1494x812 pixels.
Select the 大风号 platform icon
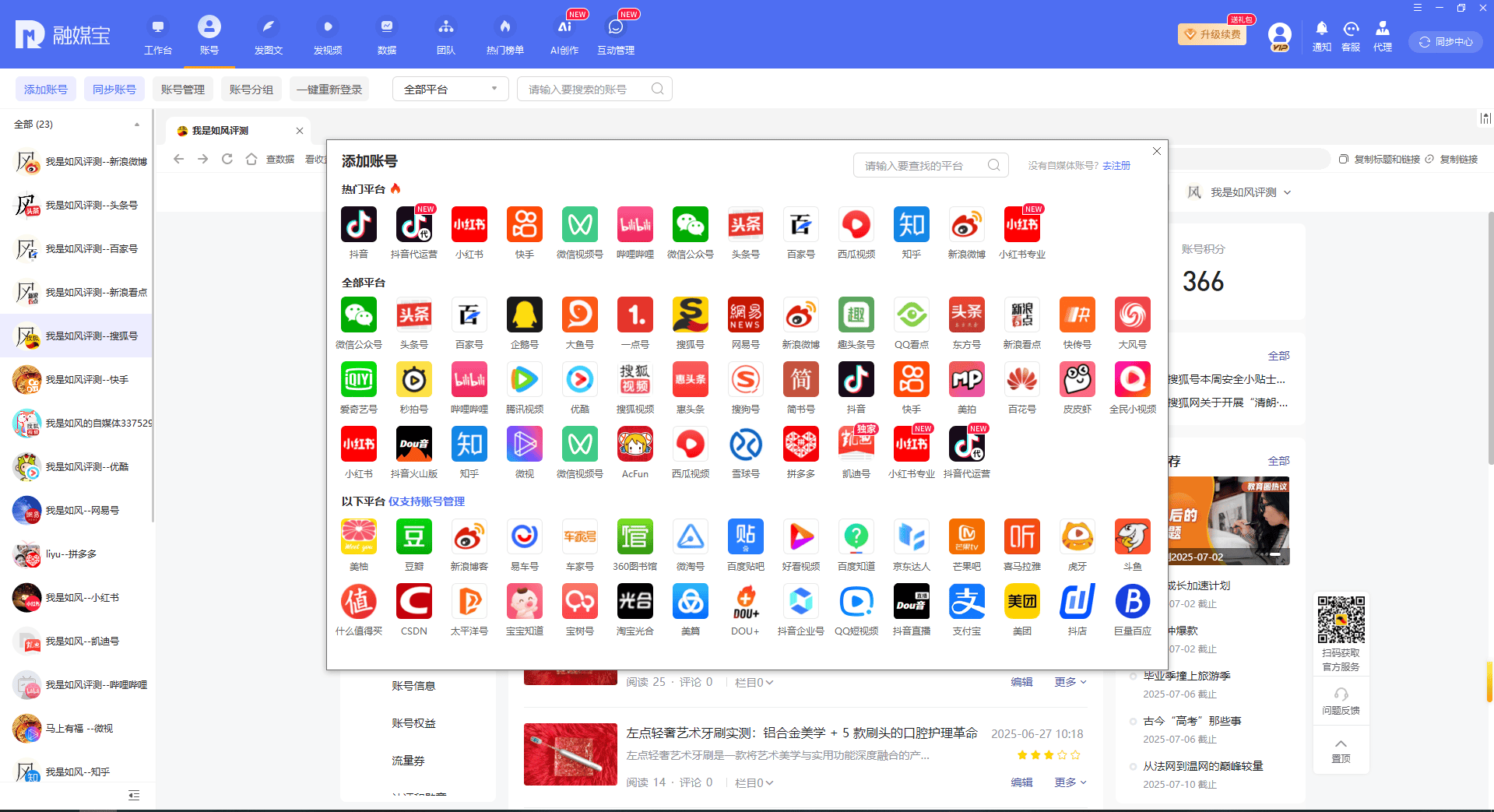coord(1133,315)
